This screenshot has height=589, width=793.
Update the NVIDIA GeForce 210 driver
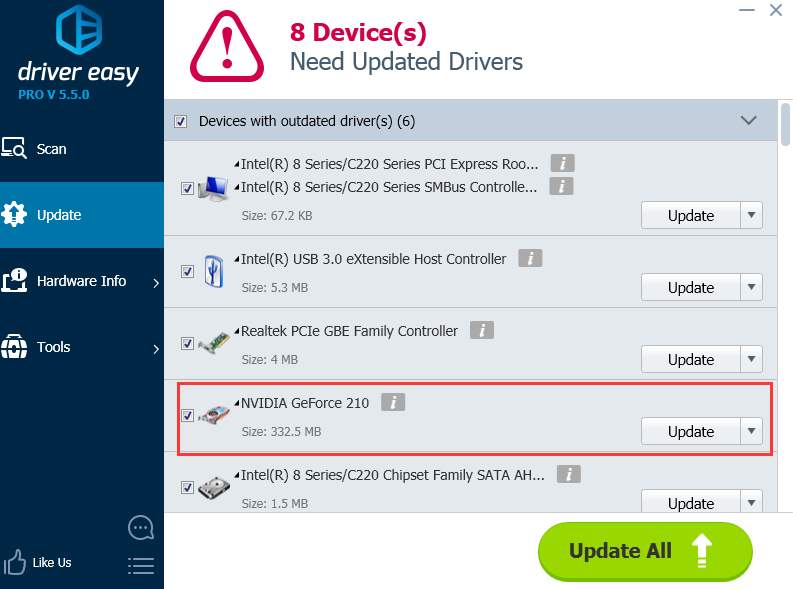point(691,431)
